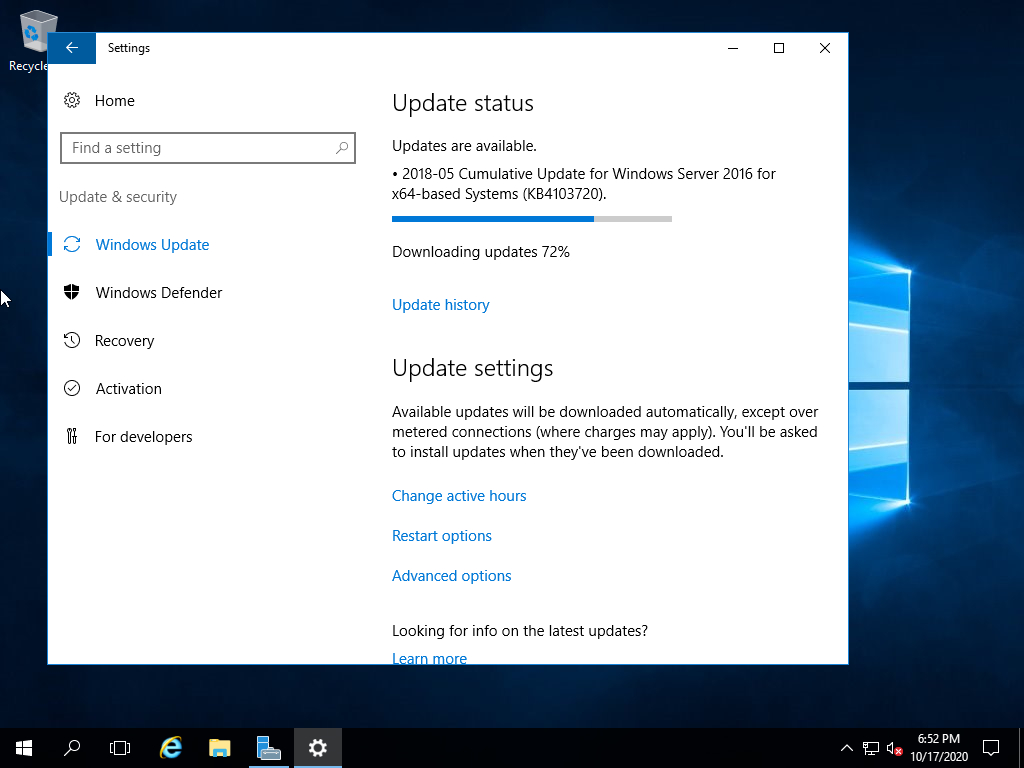The width and height of the screenshot is (1024, 768).
Task: Open Advanced options link
Action: (451, 575)
